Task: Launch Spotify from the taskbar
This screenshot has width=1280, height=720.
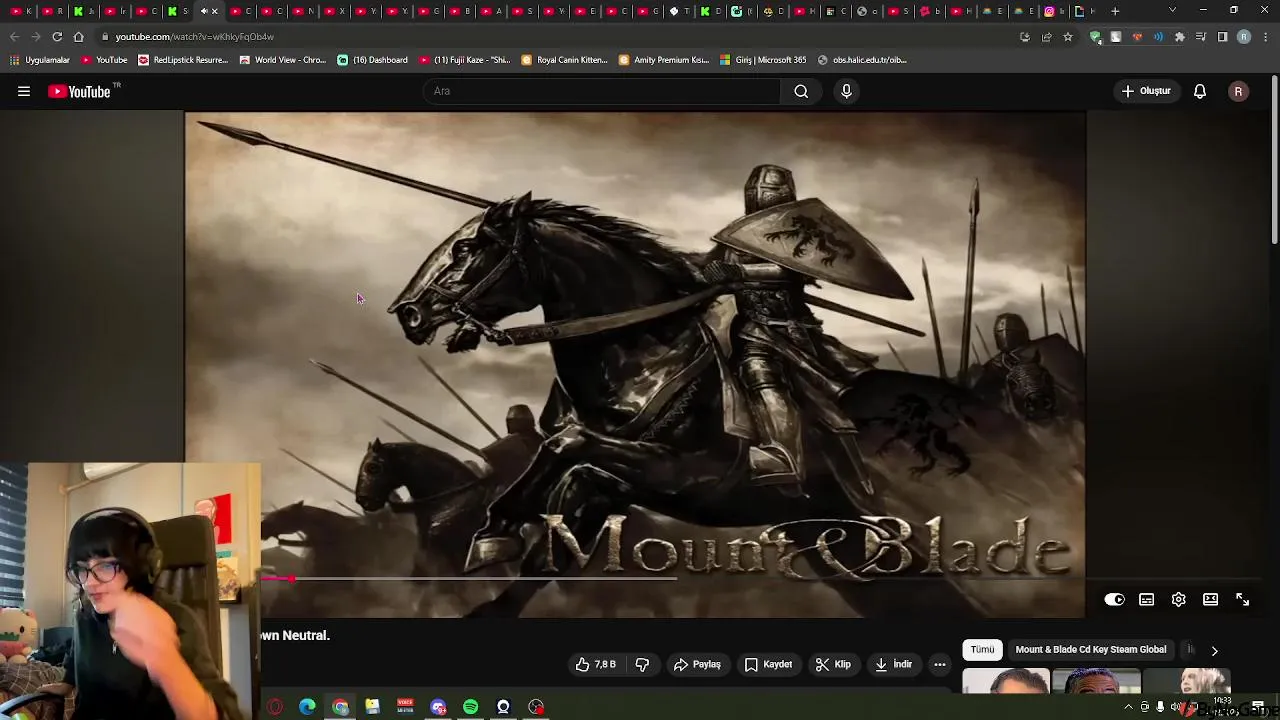Action: 470,707
